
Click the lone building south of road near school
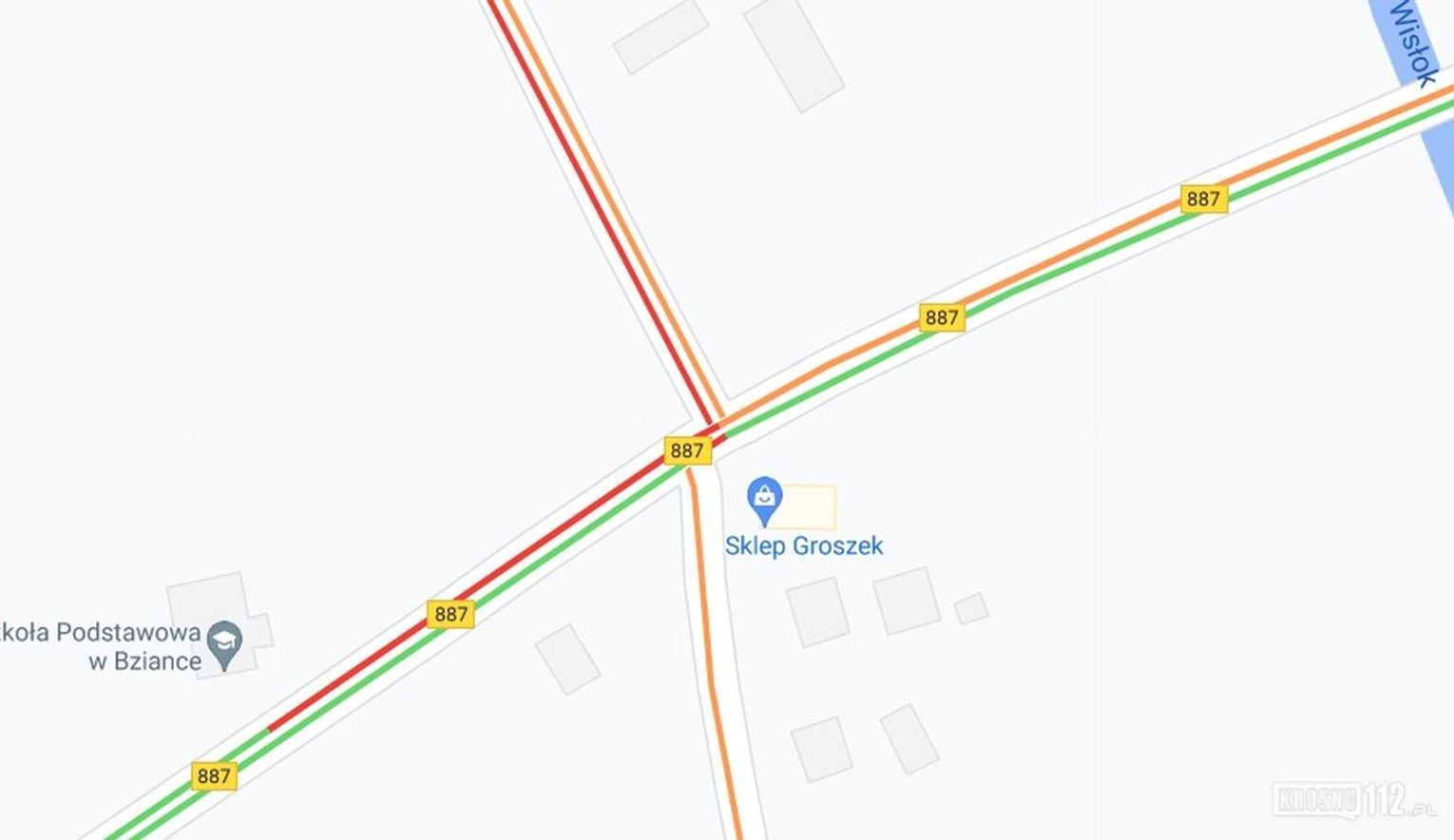[x=568, y=659]
